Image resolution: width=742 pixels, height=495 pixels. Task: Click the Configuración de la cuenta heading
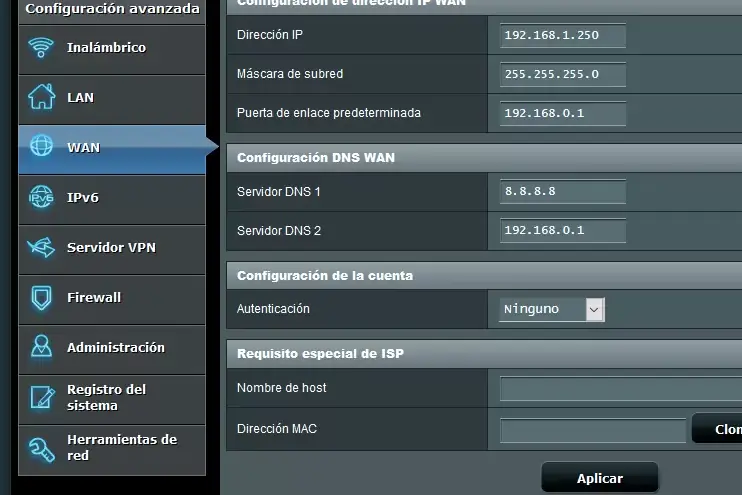coord(325,275)
